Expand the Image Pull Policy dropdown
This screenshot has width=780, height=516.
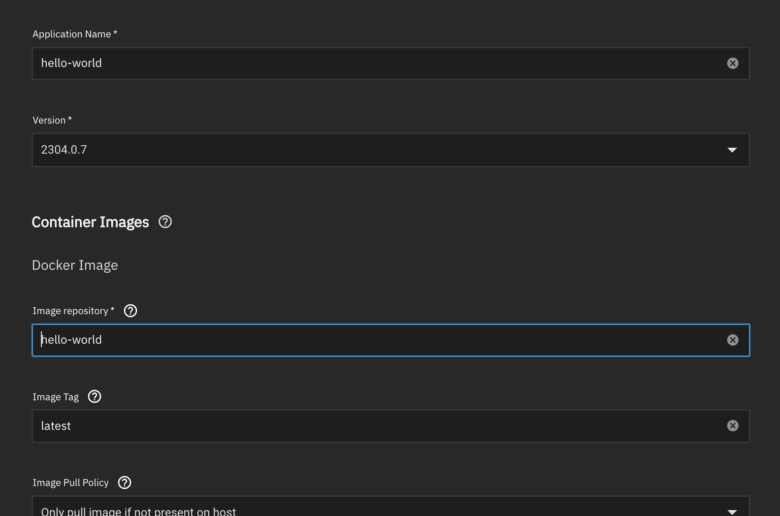[390, 506]
